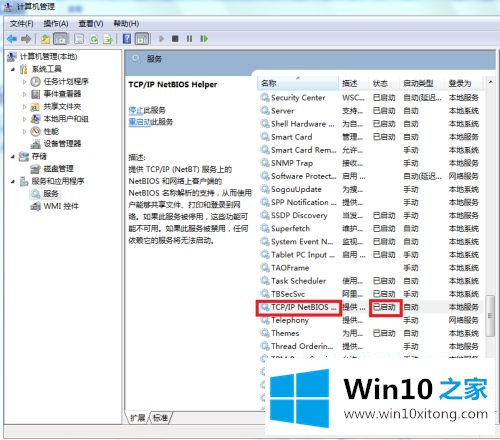The image size is (500, 440).
Task: Click the 重启动 service link
Action: point(140,122)
